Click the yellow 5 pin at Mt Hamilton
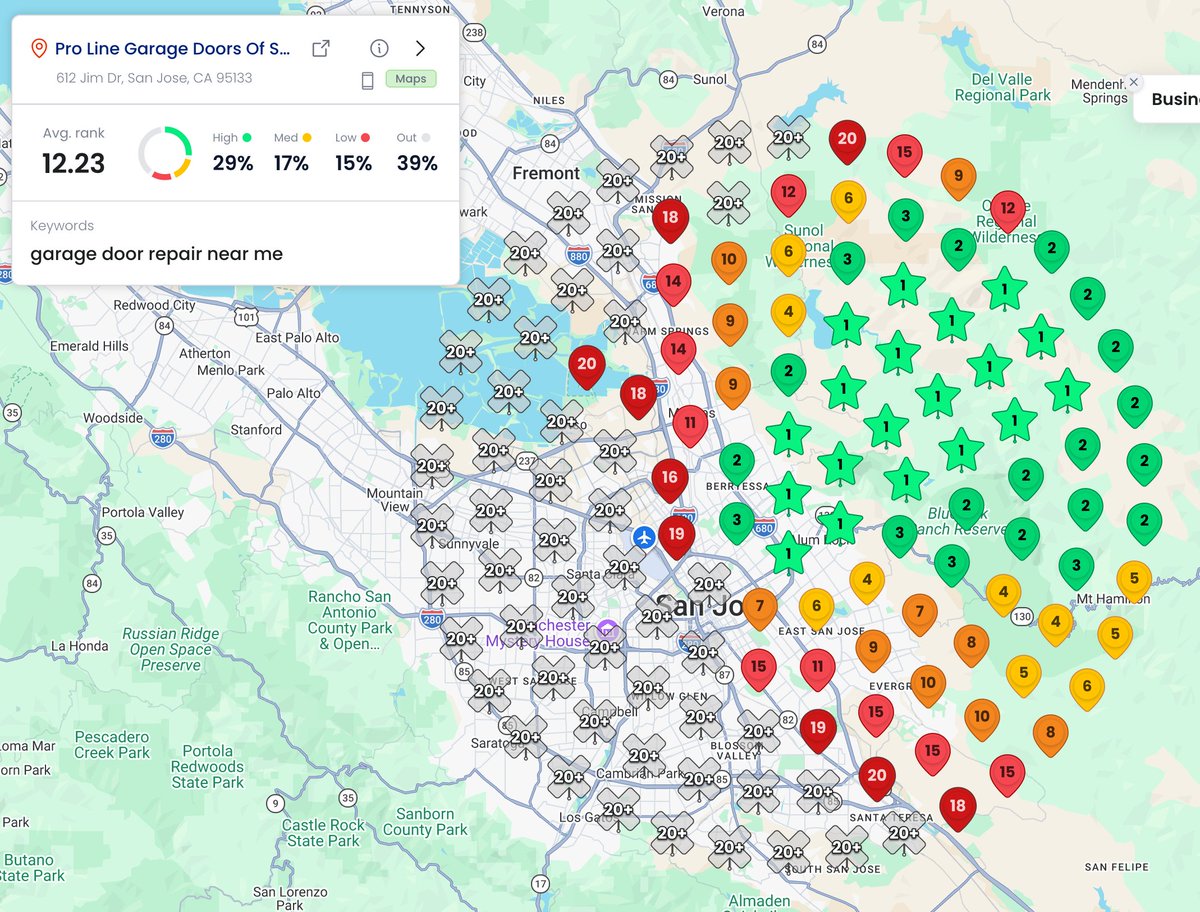Image resolution: width=1200 pixels, height=912 pixels. pyautogui.click(x=1134, y=580)
